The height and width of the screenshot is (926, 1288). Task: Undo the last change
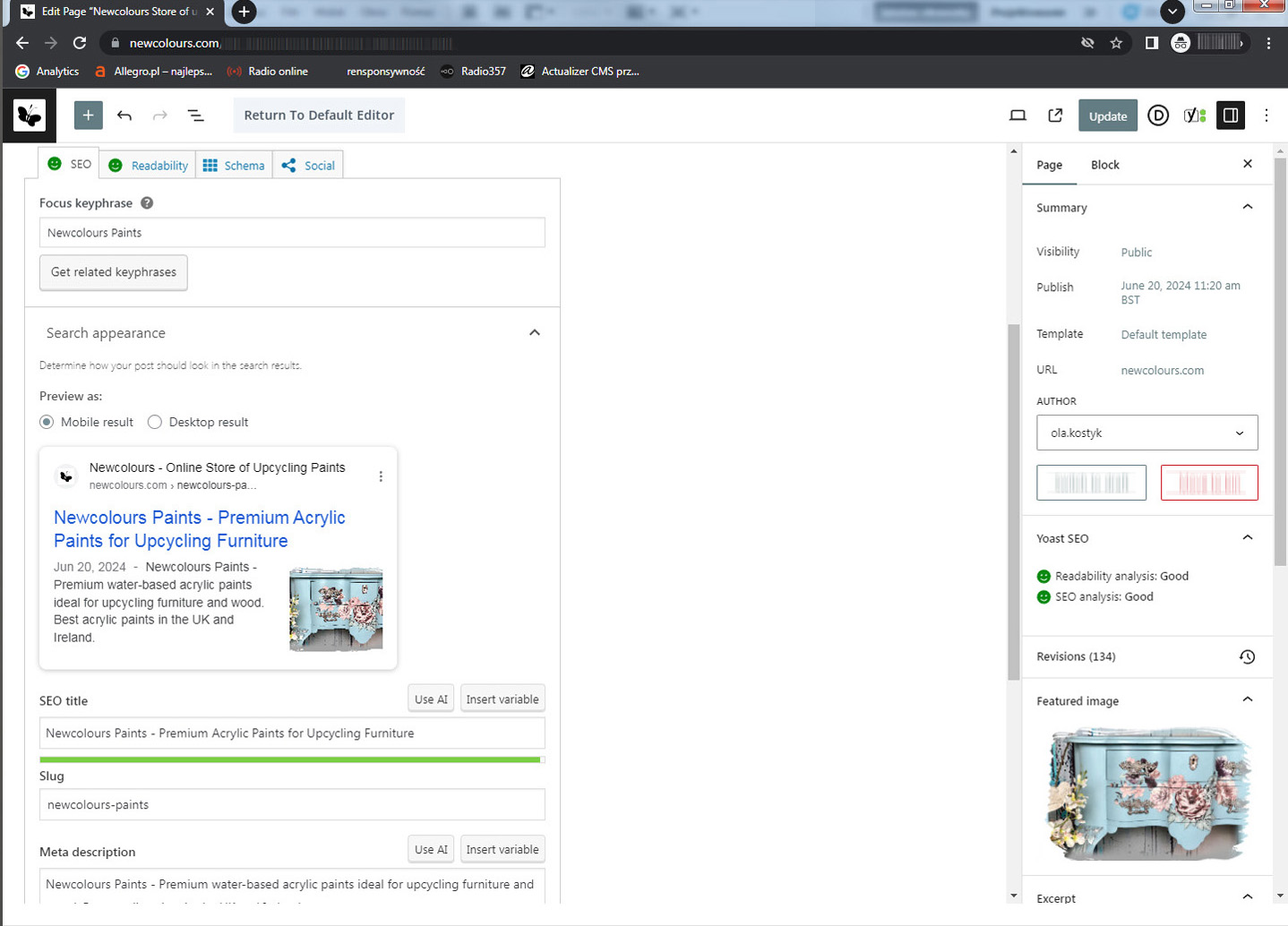click(x=125, y=116)
